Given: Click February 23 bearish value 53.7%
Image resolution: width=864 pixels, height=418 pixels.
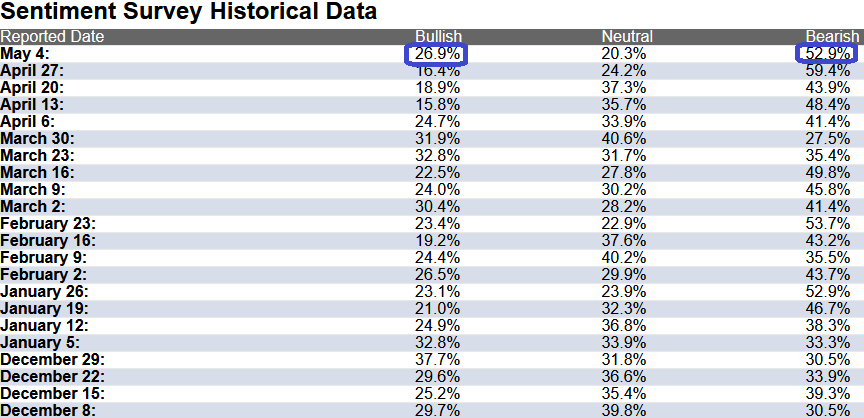Looking at the screenshot, I should tap(827, 224).
